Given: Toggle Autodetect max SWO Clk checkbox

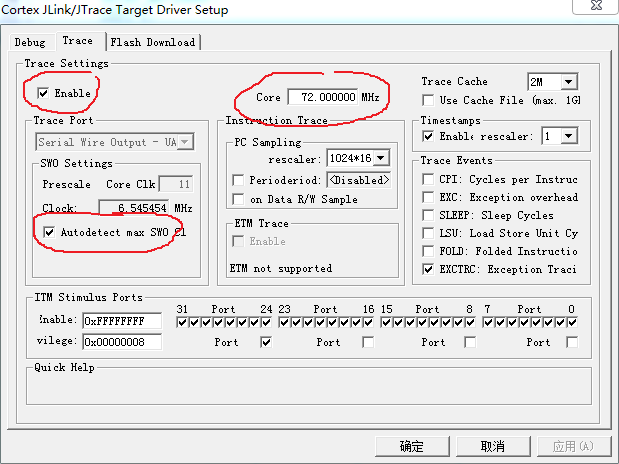Looking at the screenshot, I should click(x=49, y=232).
